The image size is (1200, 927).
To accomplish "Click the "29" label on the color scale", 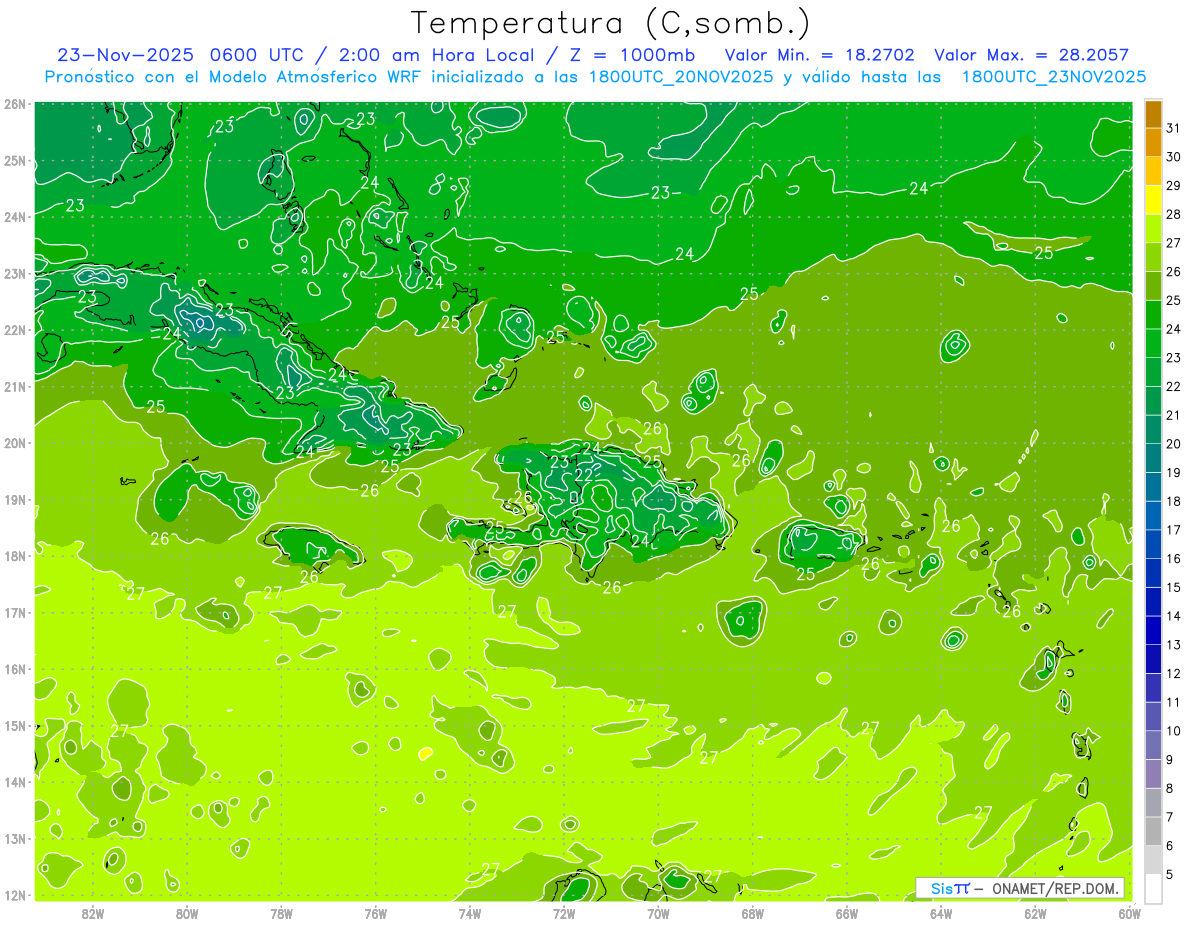I will 1173,185.
